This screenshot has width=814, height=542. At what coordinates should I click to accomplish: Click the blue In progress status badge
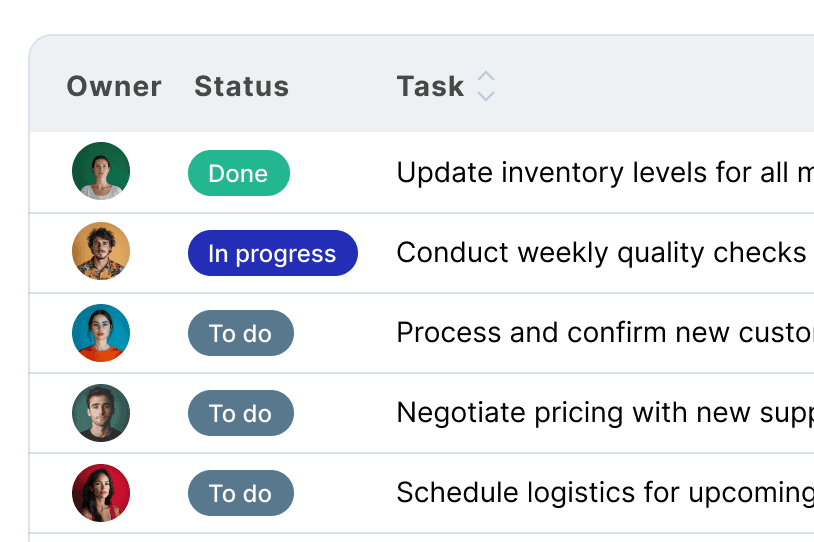(273, 253)
